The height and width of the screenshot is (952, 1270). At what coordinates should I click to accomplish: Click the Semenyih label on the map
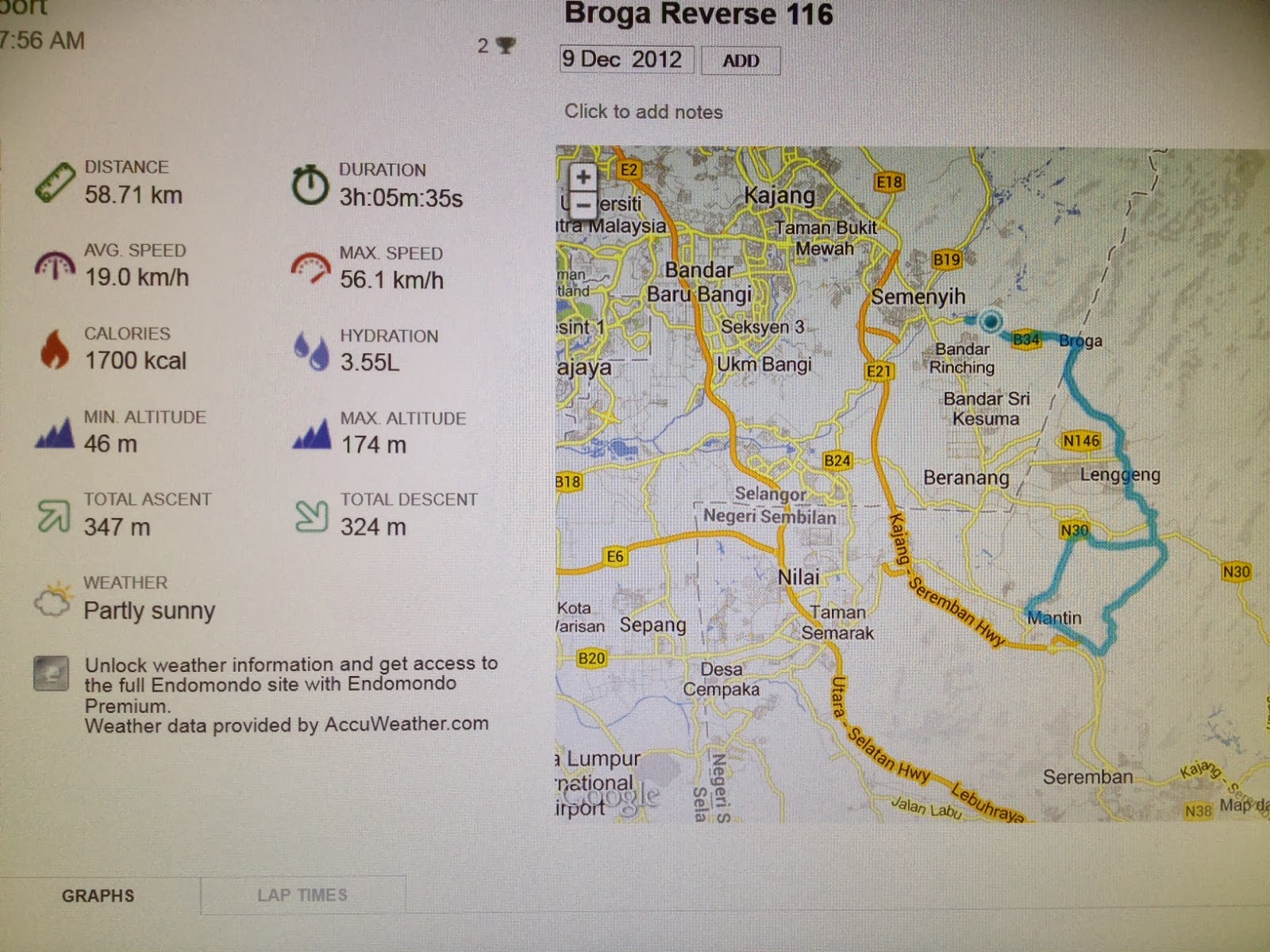tap(918, 297)
